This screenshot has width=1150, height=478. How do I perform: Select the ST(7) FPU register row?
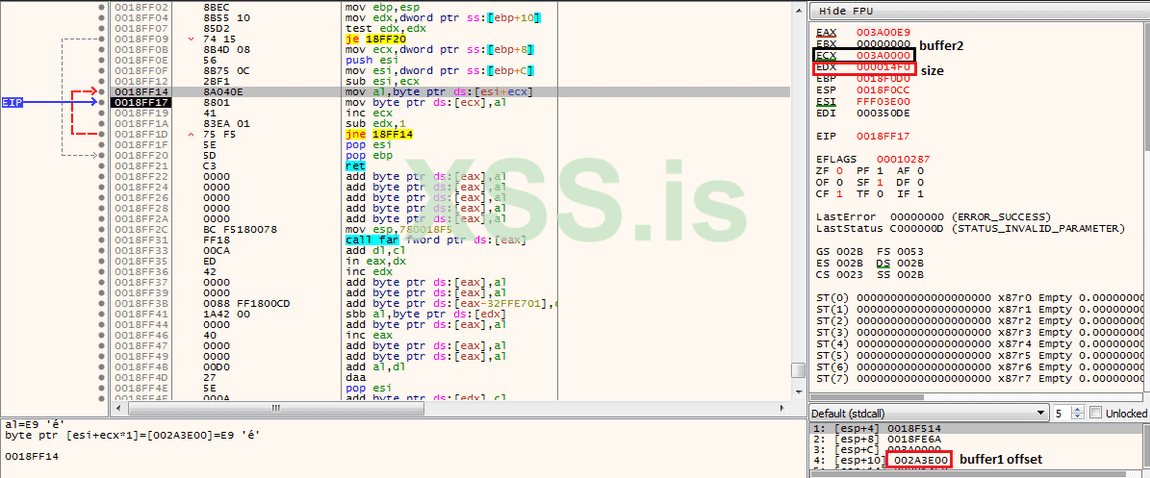coord(980,378)
